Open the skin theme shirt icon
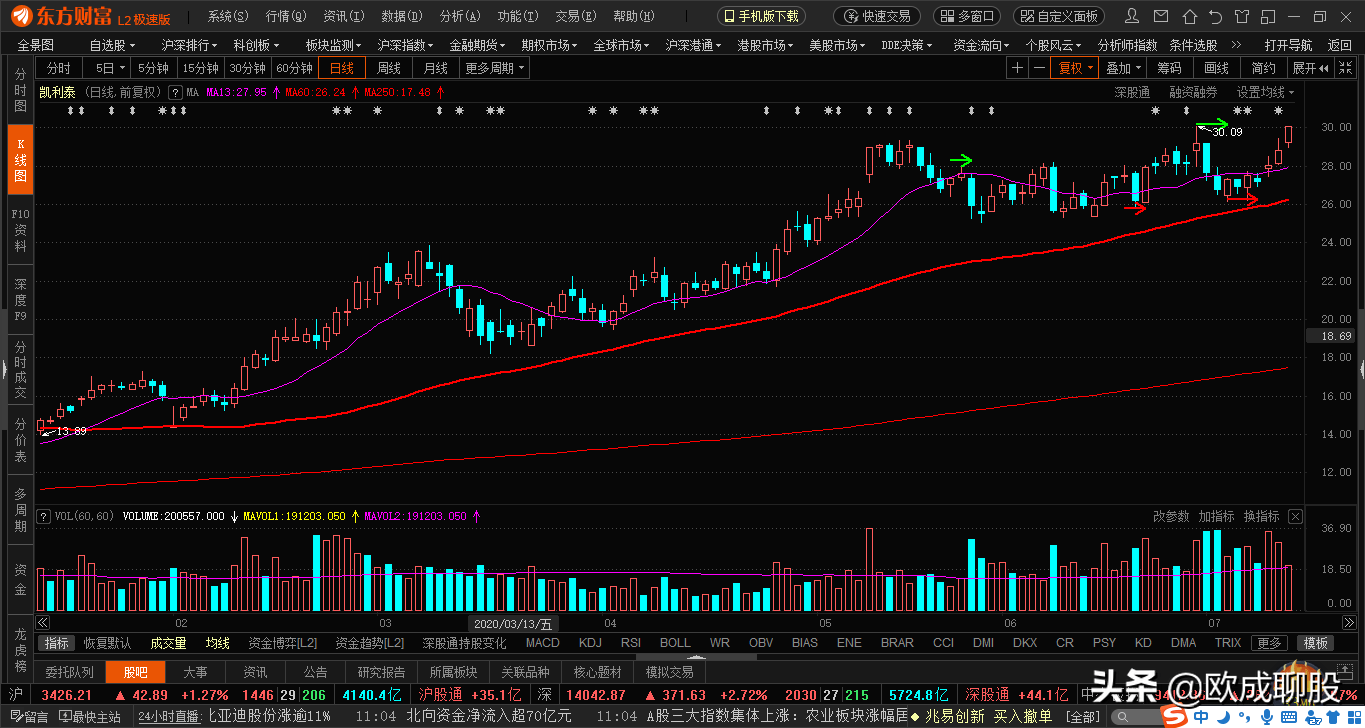The width and height of the screenshot is (1365, 728). click(x=1243, y=16)
